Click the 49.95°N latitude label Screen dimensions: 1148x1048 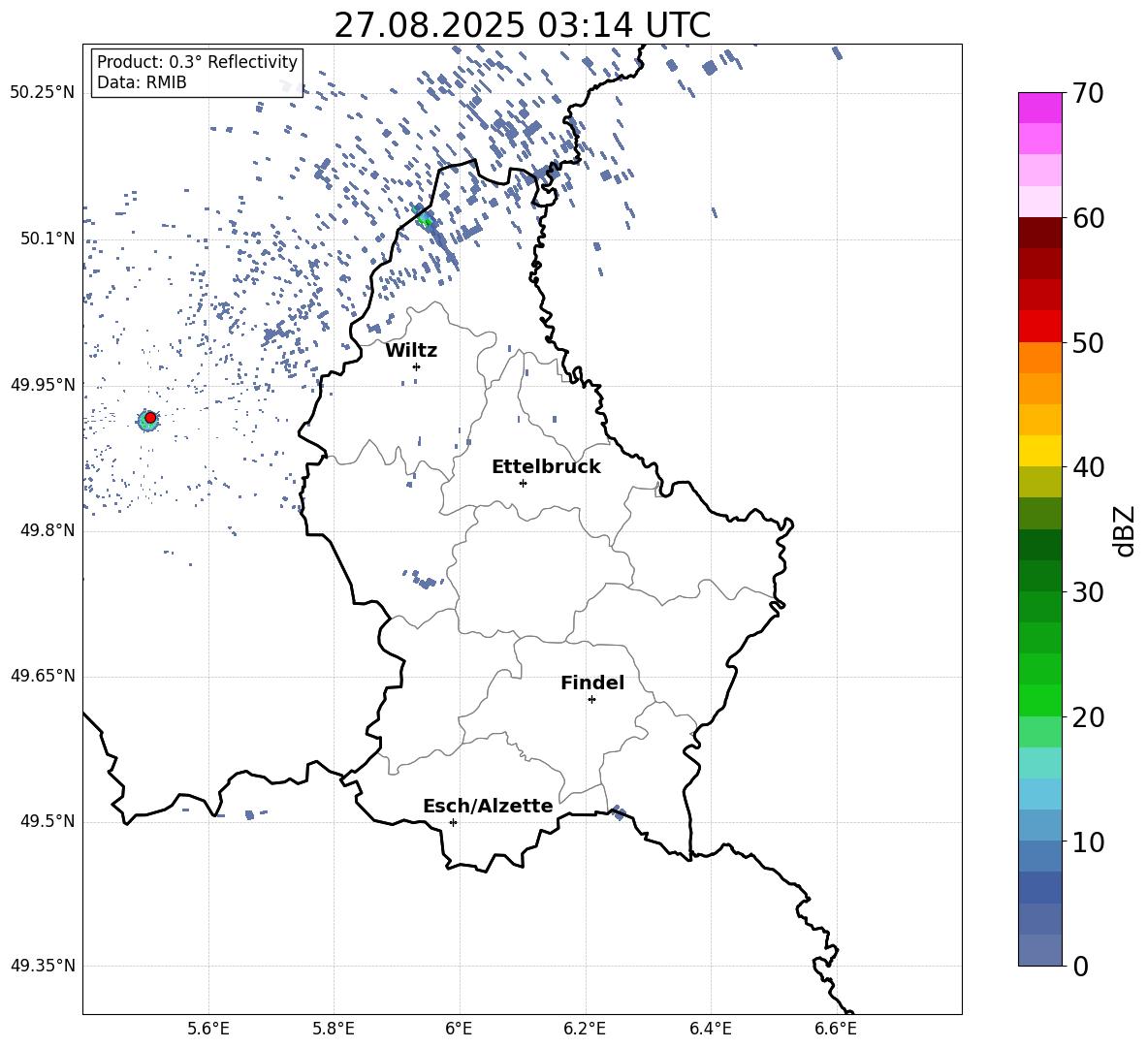point(43,385)
